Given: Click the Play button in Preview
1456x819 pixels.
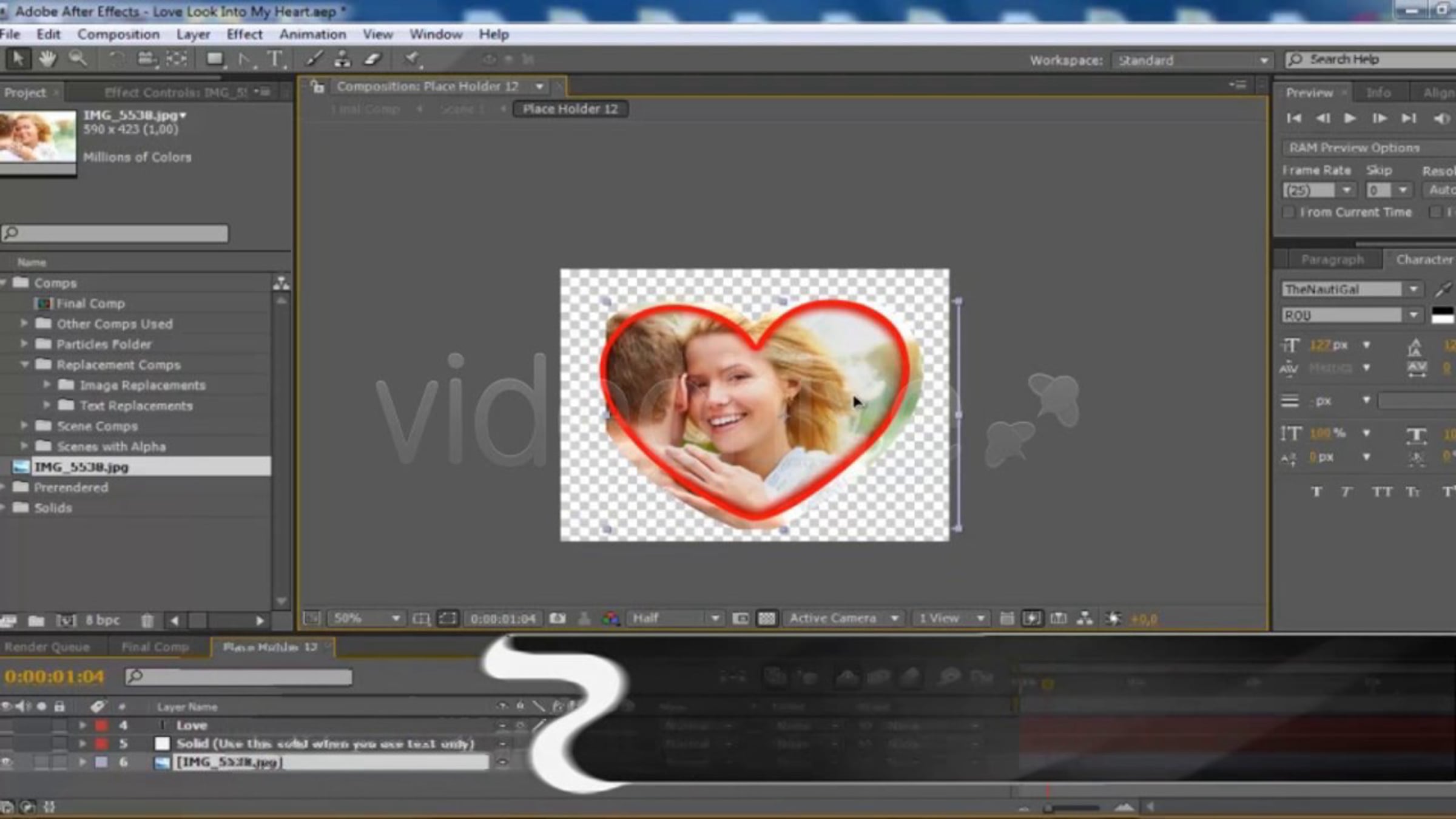Looking at the screenshot, I should [1350, 118].
